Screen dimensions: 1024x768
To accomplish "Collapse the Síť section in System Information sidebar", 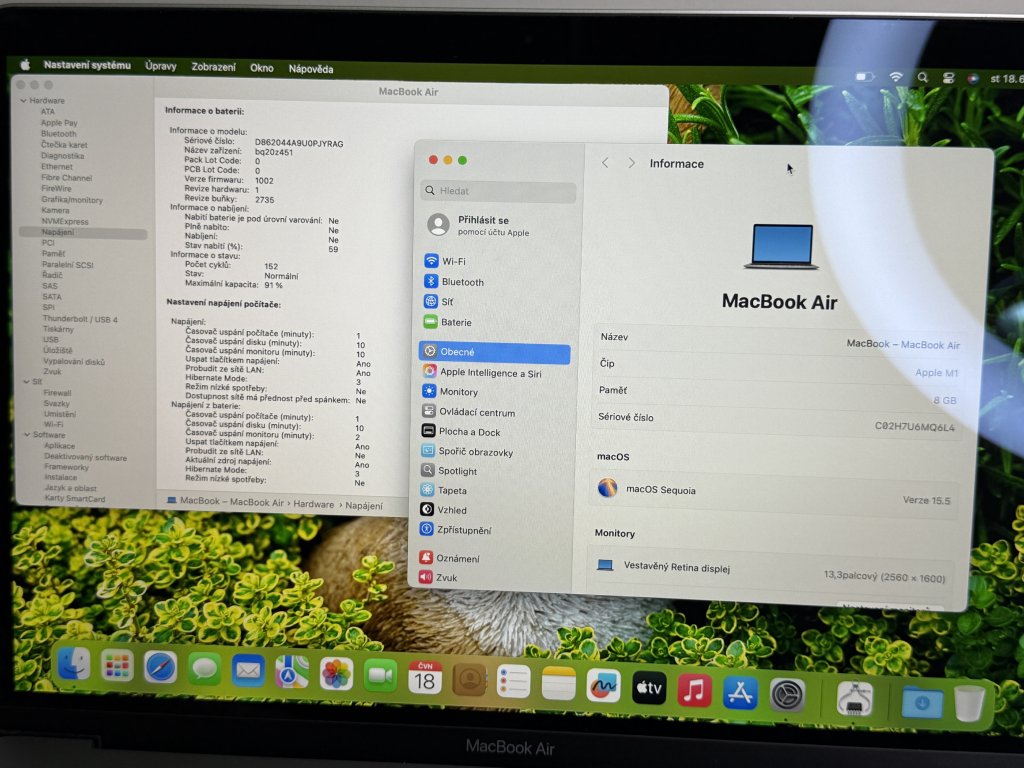I will click(26, 381).
